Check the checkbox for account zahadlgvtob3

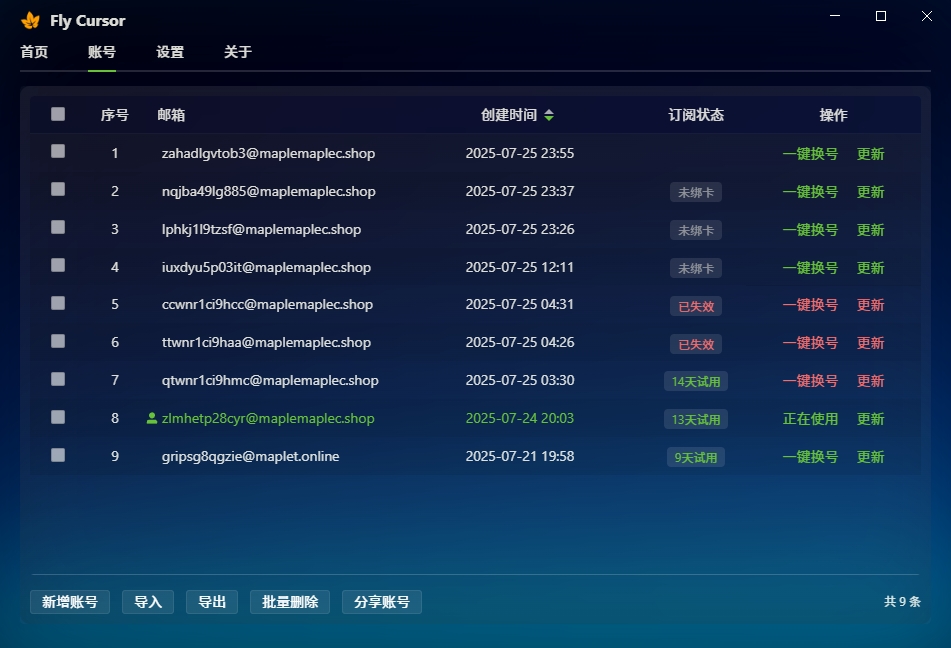click(x=57, y=151)
